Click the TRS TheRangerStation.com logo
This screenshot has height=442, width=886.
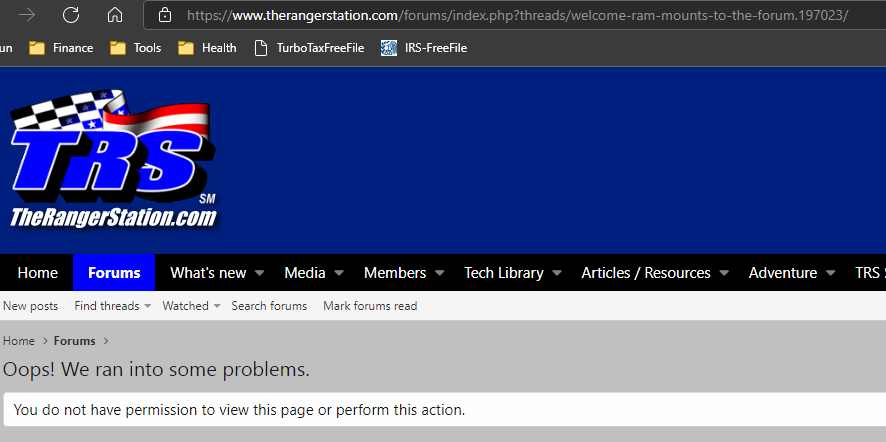pyautogui.click(x=113, y=159)
